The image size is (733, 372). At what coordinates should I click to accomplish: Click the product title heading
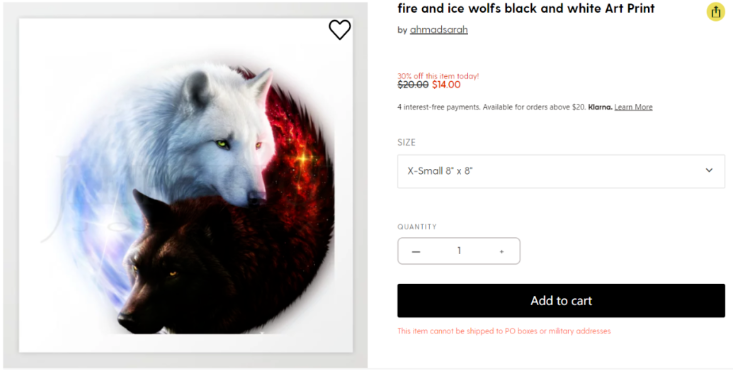(526, 8)
